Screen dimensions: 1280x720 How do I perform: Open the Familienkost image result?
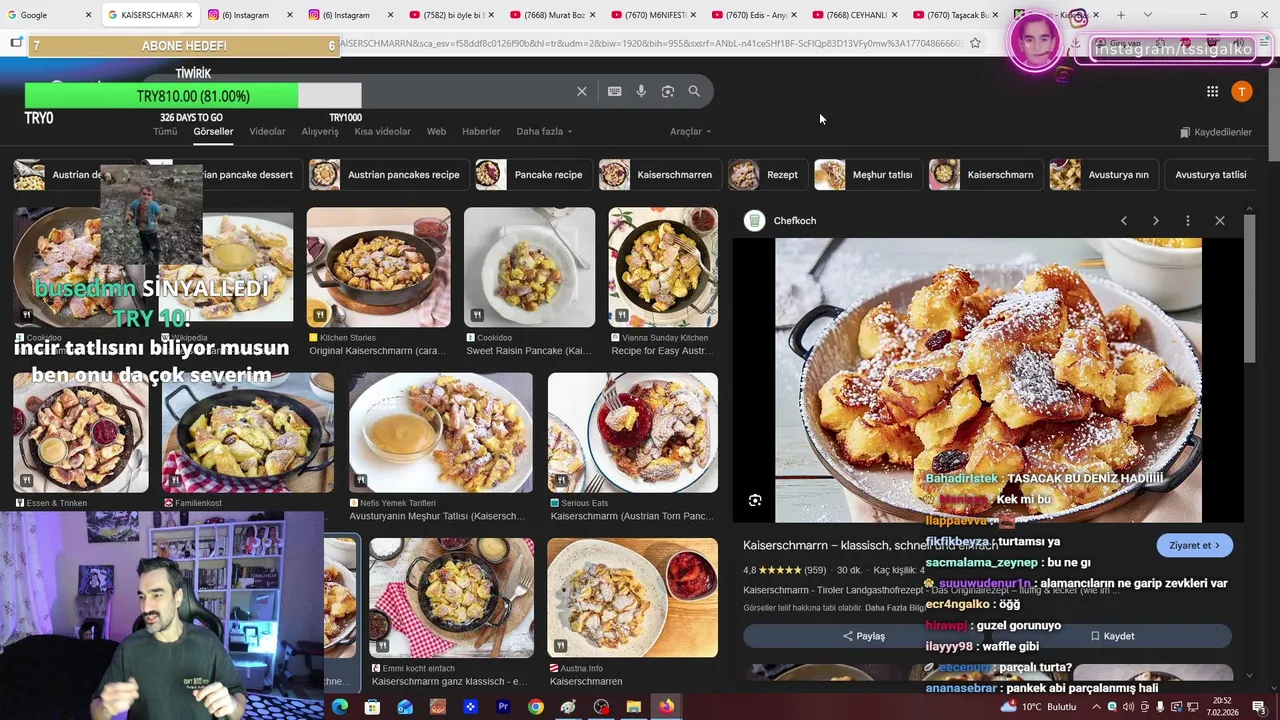248,432
